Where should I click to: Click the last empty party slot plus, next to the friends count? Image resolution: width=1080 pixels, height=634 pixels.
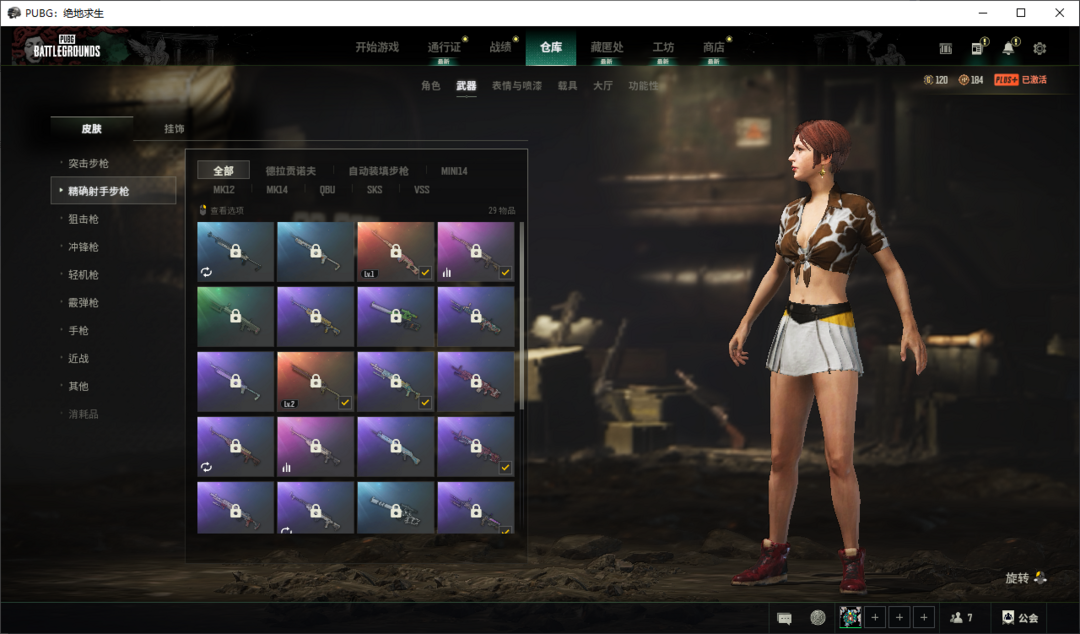click(924, 617)
